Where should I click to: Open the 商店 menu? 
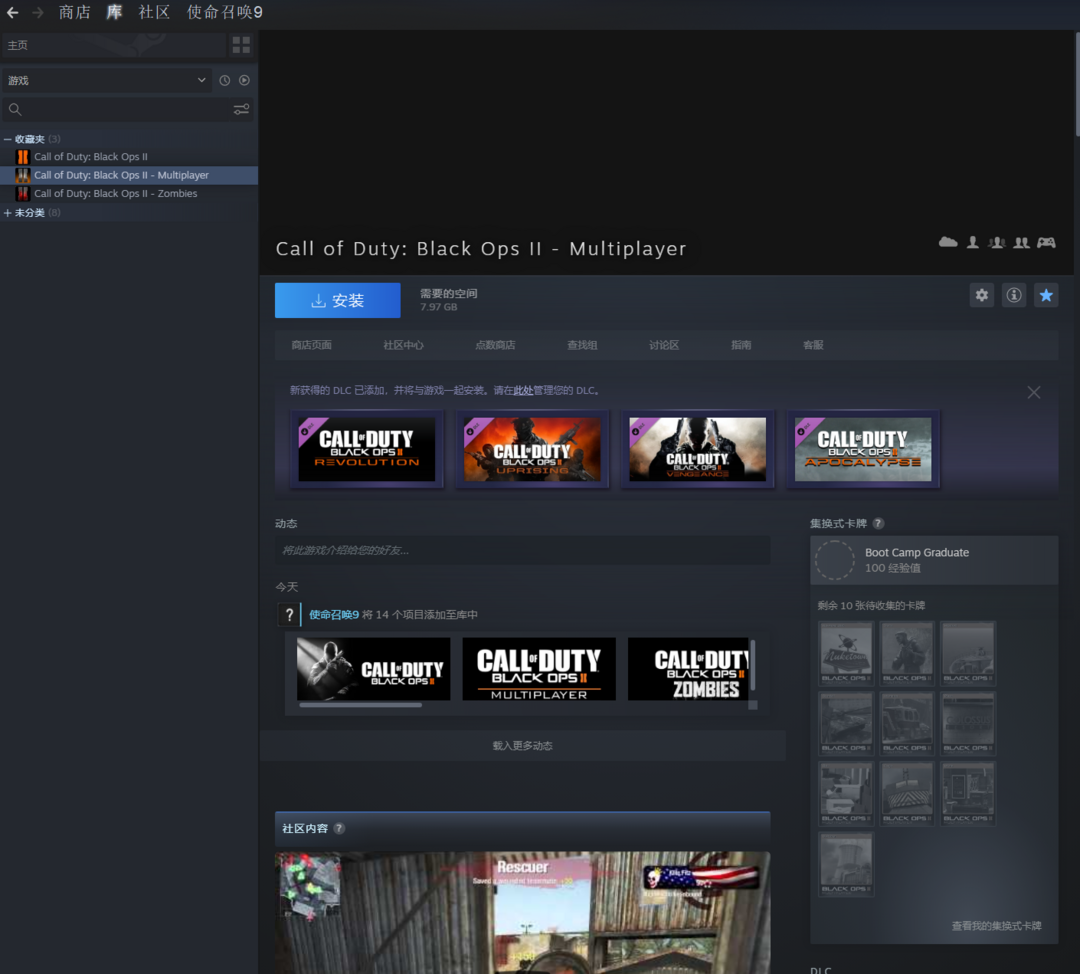[x=74, y=12]
